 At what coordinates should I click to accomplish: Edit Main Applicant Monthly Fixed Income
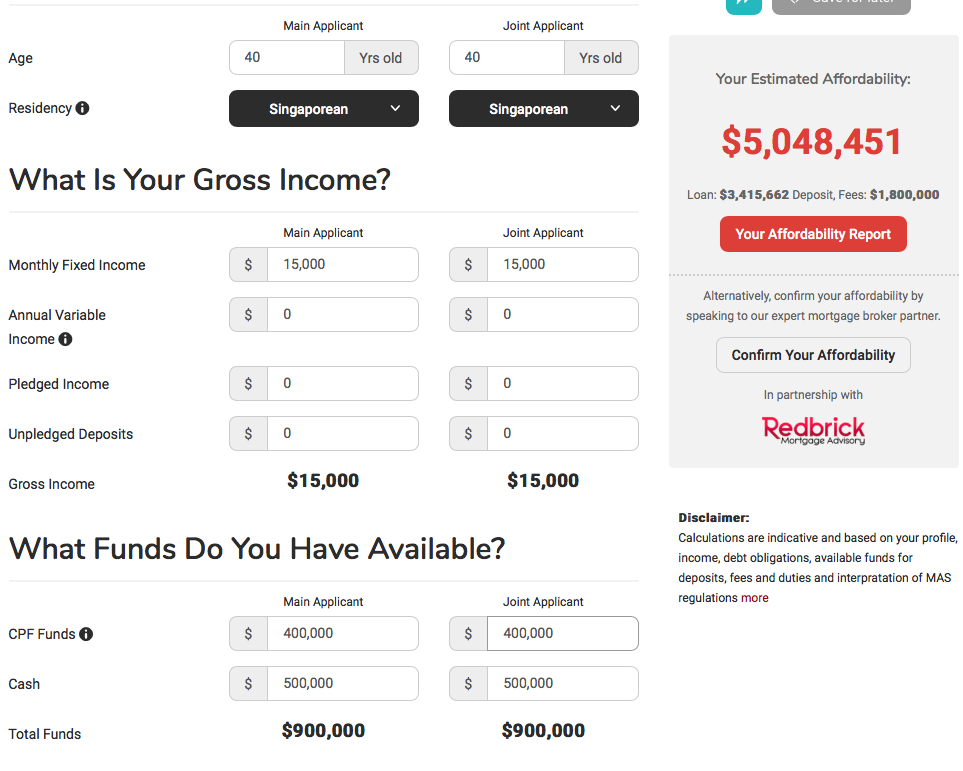pos(342,265)
